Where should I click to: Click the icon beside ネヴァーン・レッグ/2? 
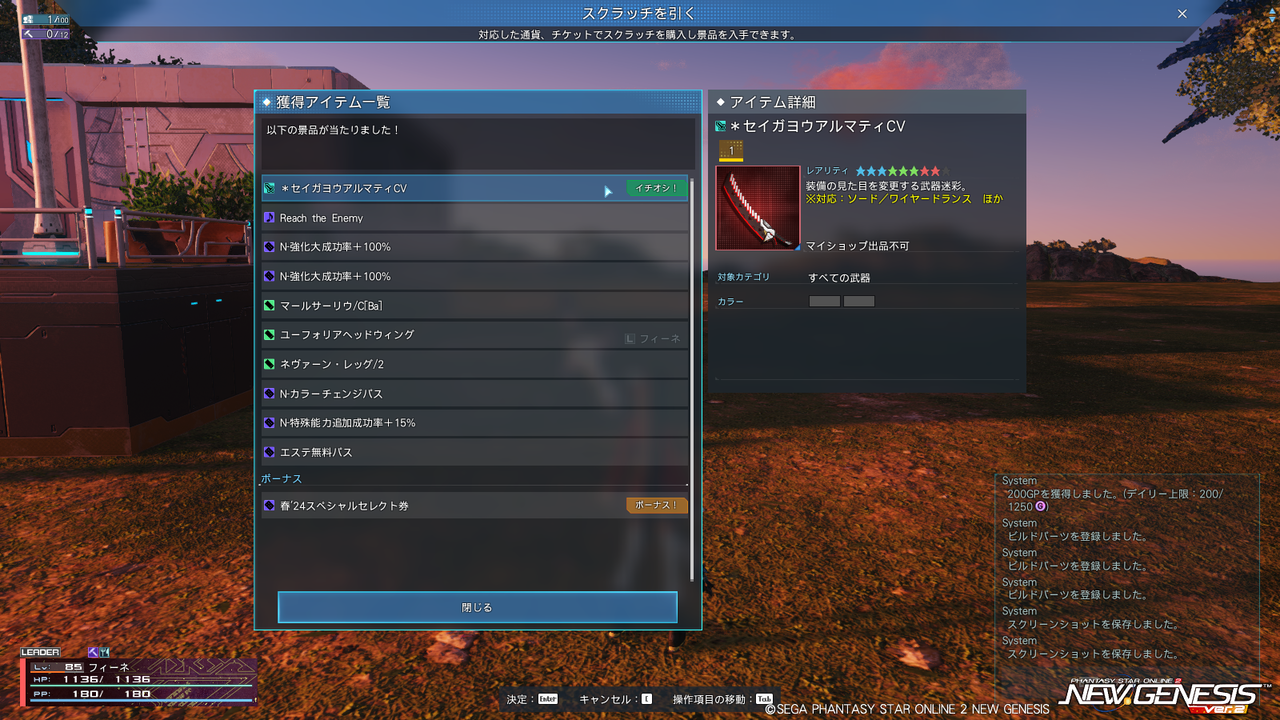(x=269, y=364)
